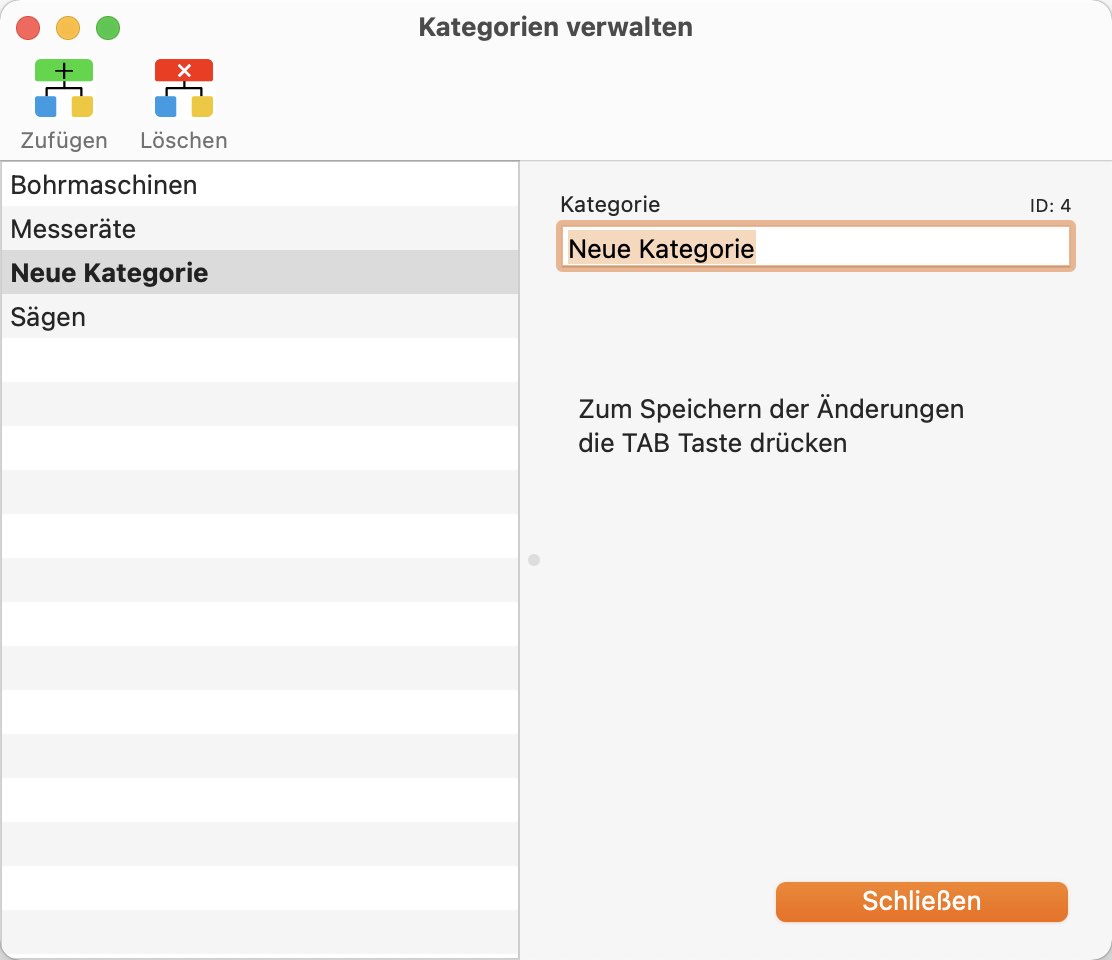1112x960 pixels.
Task: Click the Kategorie field label
Action: coord(610,204)
